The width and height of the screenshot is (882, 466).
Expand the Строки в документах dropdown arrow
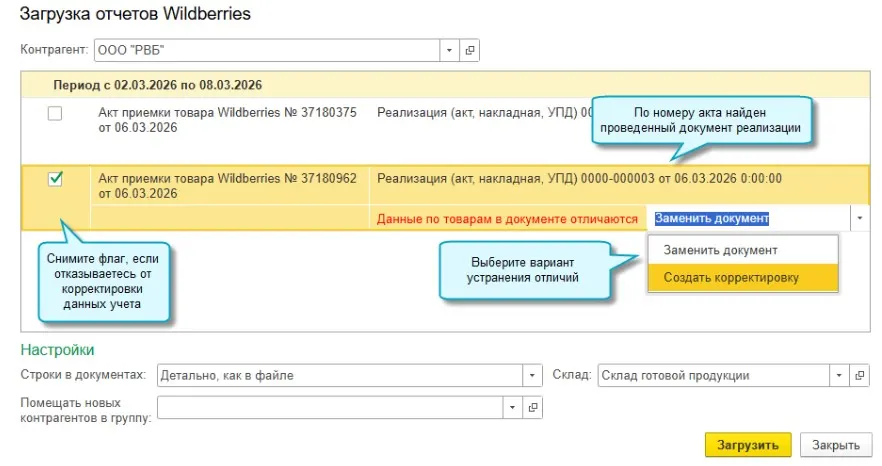532,375
